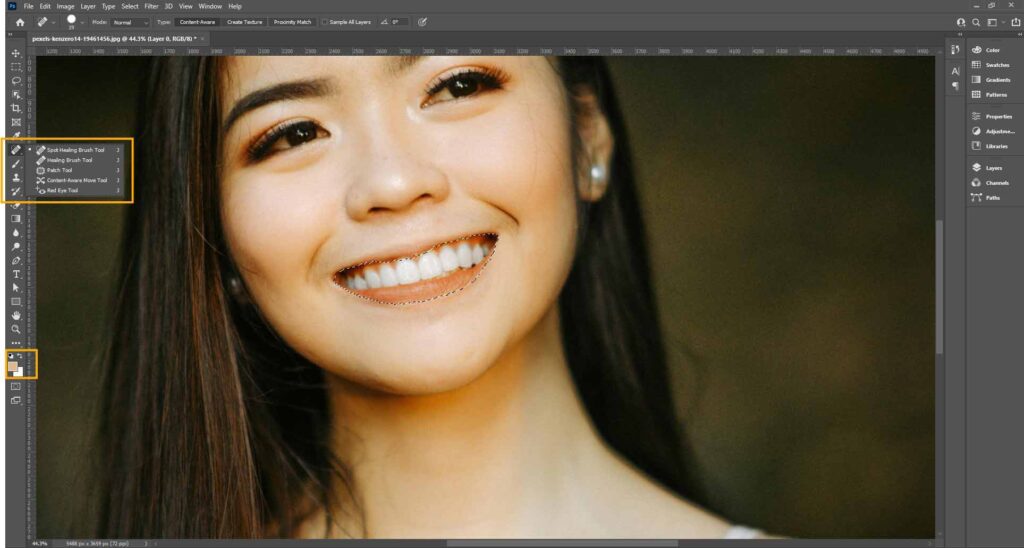
Task: Swap foreground and background colors
Action: point(20,357)
